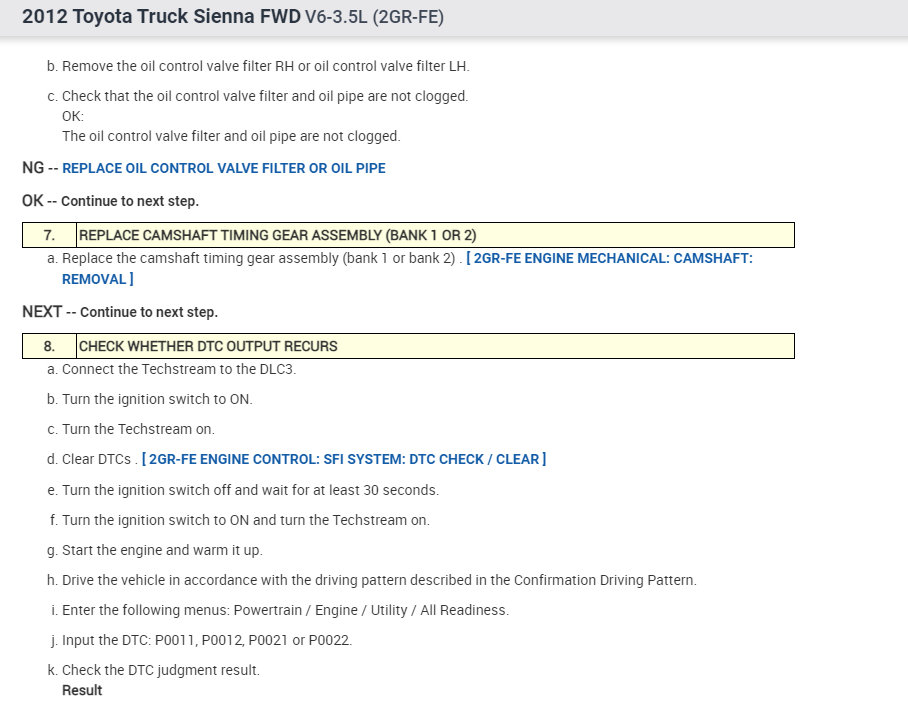The width and height of the screenshot is (908, 701).
Task: Open the Replace Oil Control Valve Filter link
Action: click(223, 168)
